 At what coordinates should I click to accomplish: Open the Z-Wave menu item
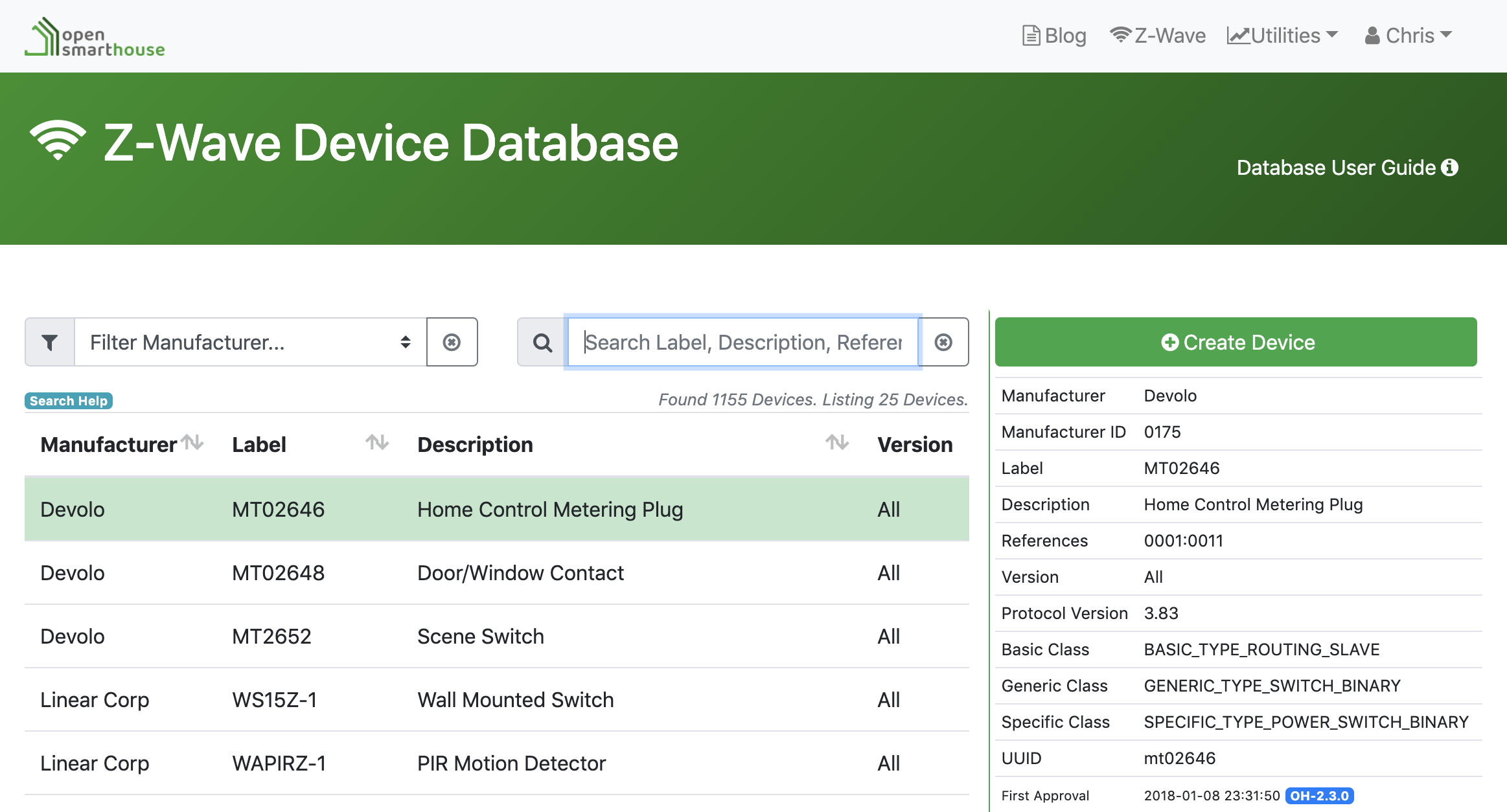[x=1158, y=36]
